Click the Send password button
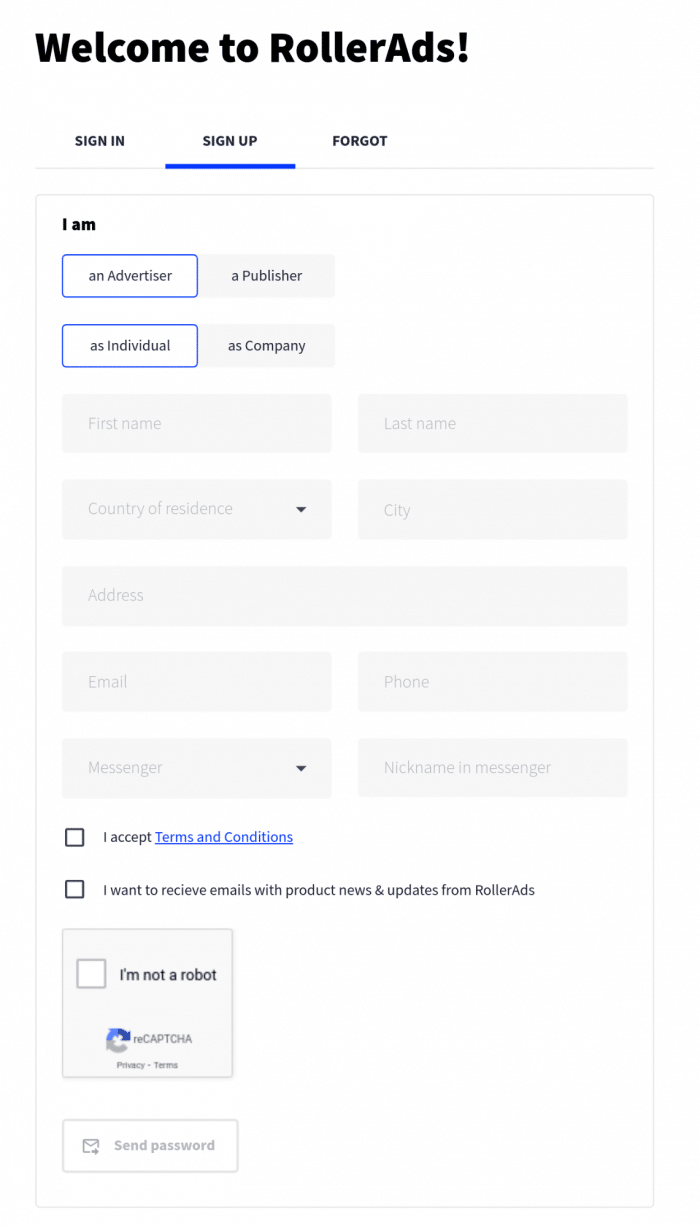The width and height of the screenshot is (700, 1226). point(150,1146)
